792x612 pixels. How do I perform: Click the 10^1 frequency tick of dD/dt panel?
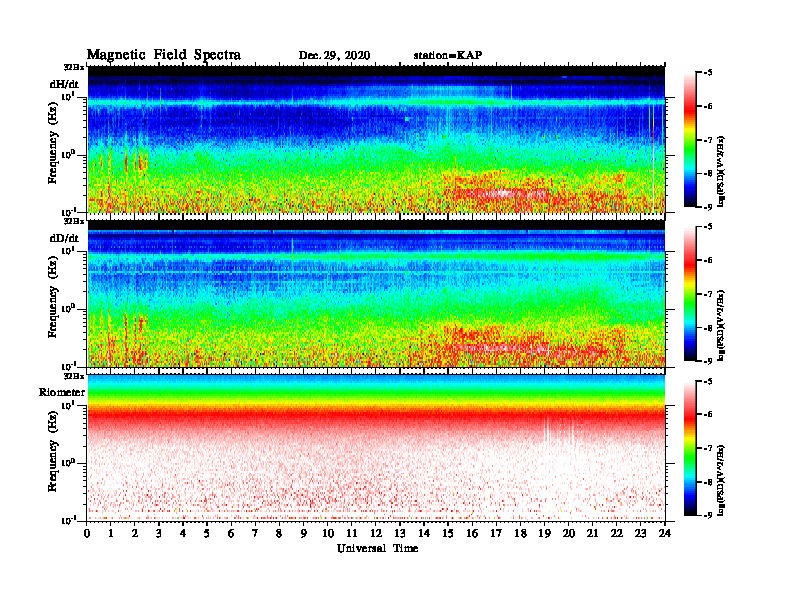(x=67, y=250)
